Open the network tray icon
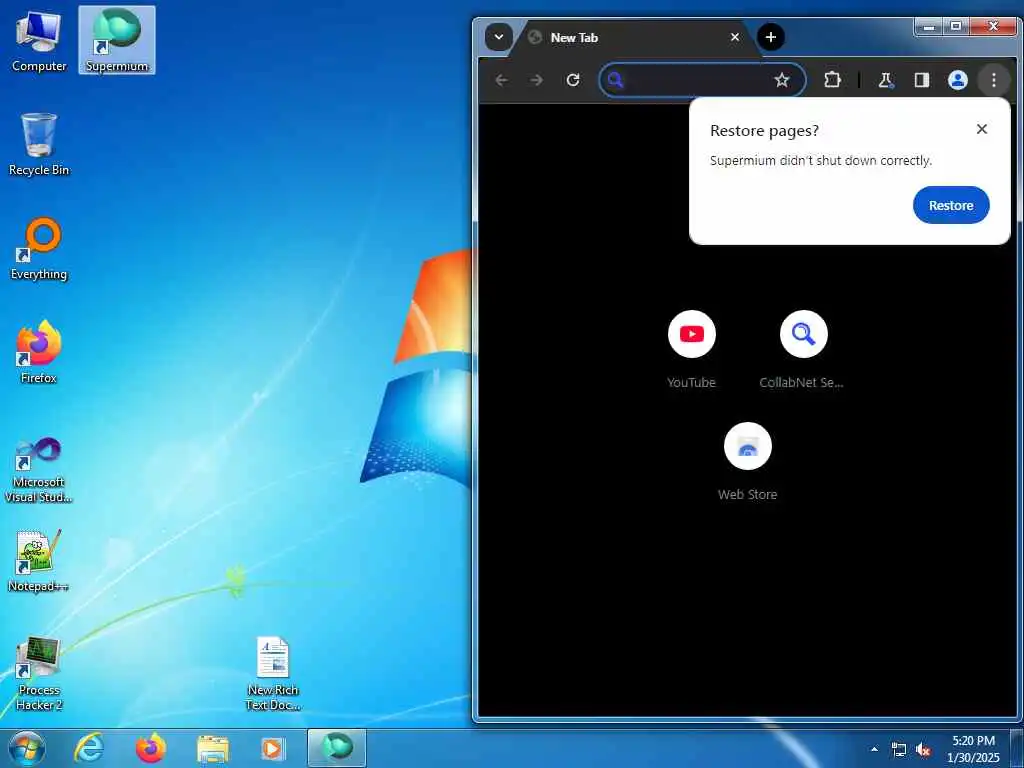Screen dimensions: 1024x768 tap(899, 750)
